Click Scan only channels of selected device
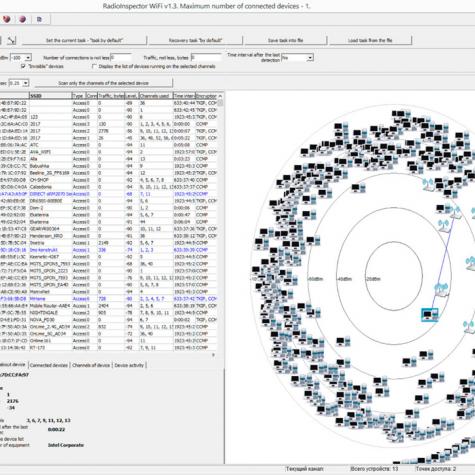The width and height of the screenshot is (475, 475). 104,83
